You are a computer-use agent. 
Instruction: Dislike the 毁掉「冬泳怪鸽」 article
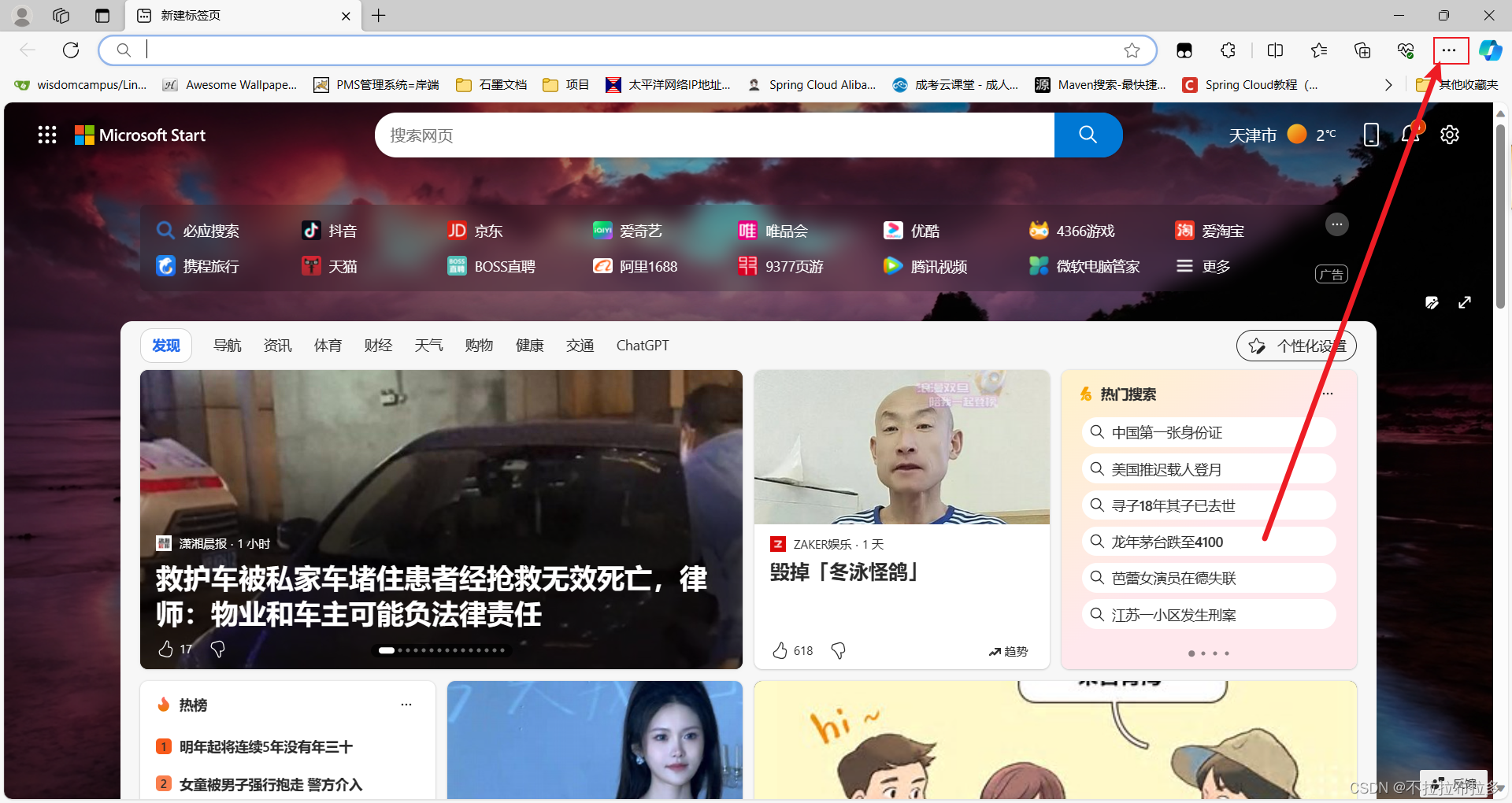(x=839, y=650)
